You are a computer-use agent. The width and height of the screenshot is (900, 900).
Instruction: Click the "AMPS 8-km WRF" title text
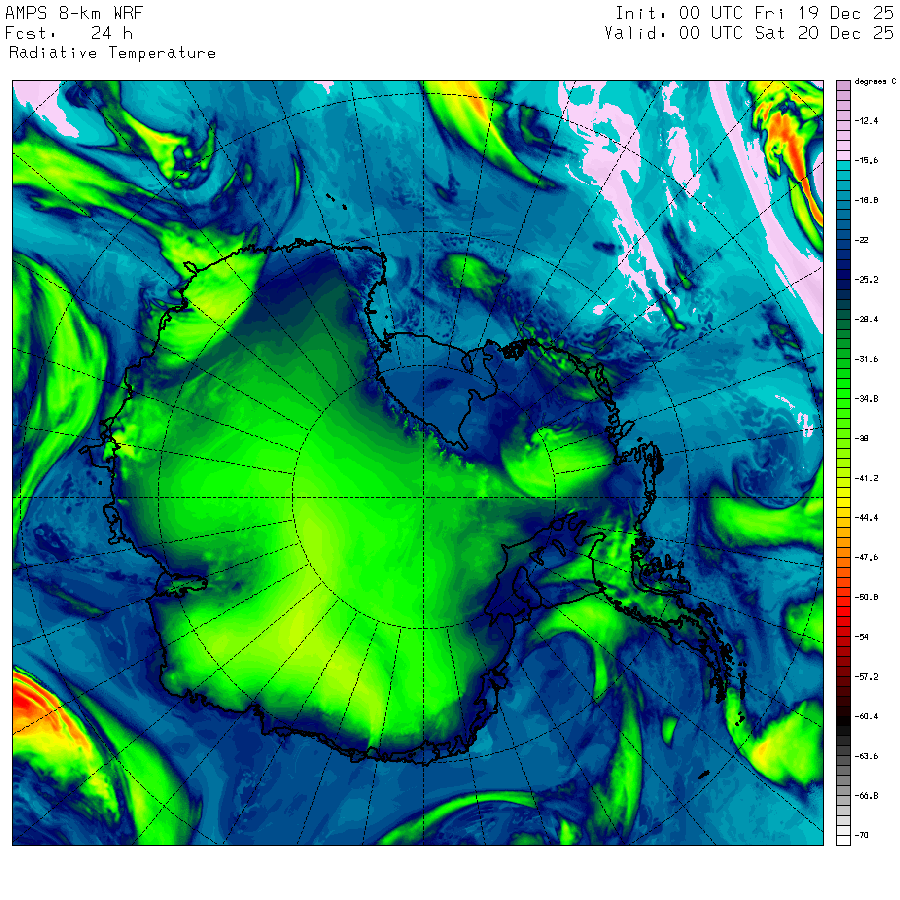74,13
